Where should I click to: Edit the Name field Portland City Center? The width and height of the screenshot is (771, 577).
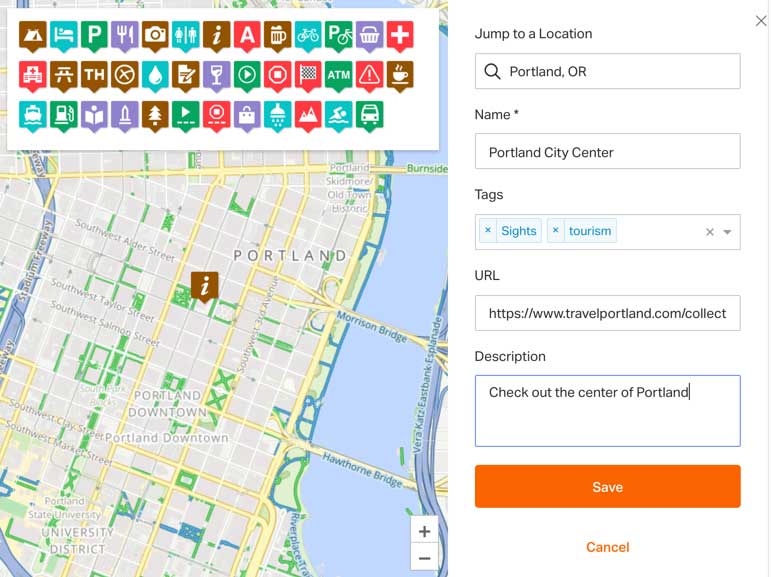click(607, 152)
